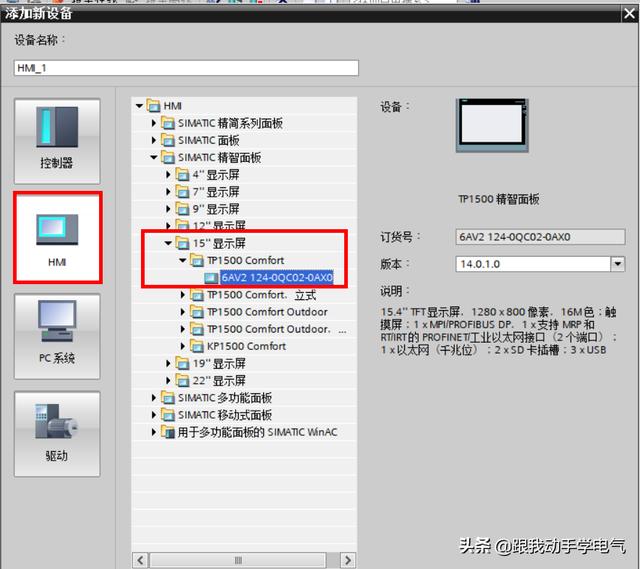
Task: Expand the 4'' 显示屏 folder
Action: click(x=168, y=174)
